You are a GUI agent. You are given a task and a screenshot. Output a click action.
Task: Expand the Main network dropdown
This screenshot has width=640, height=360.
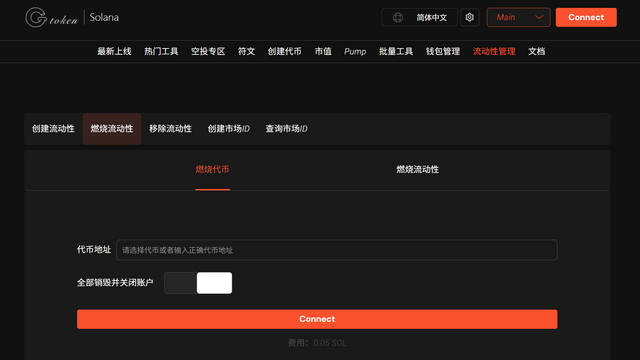point(518,17)
